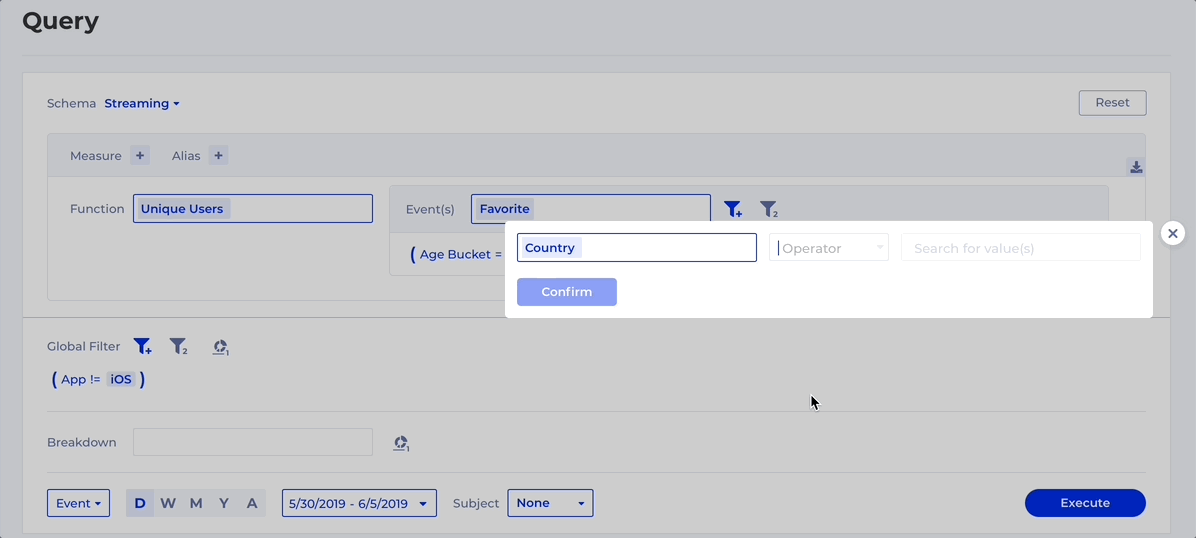Click the Function field with Unique Users
The width and height of the screenshot is (1196, 538).
[x=252, y=208]
